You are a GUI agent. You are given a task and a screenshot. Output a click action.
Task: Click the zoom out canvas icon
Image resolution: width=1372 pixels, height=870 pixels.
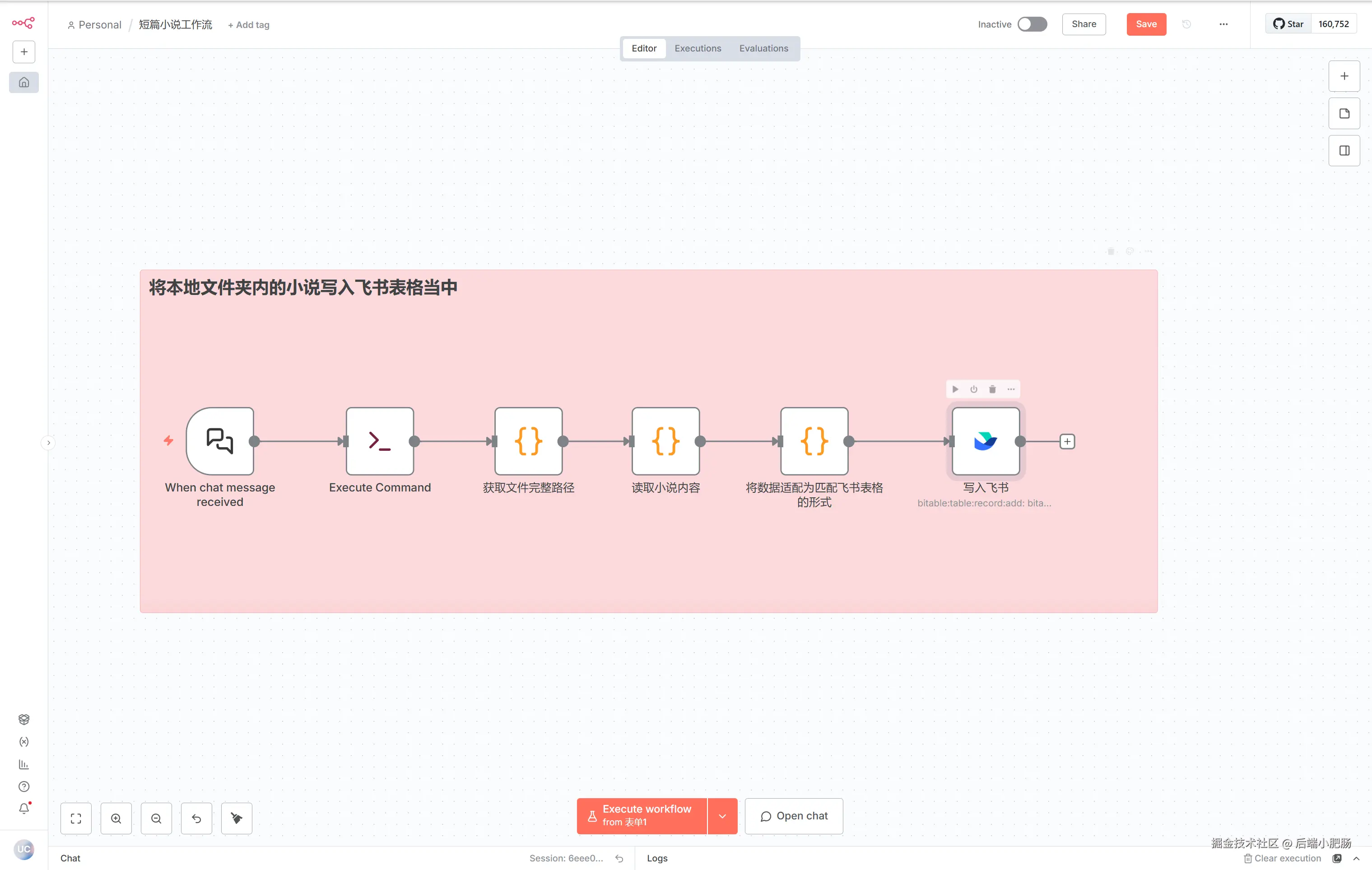tap(156, 818)
